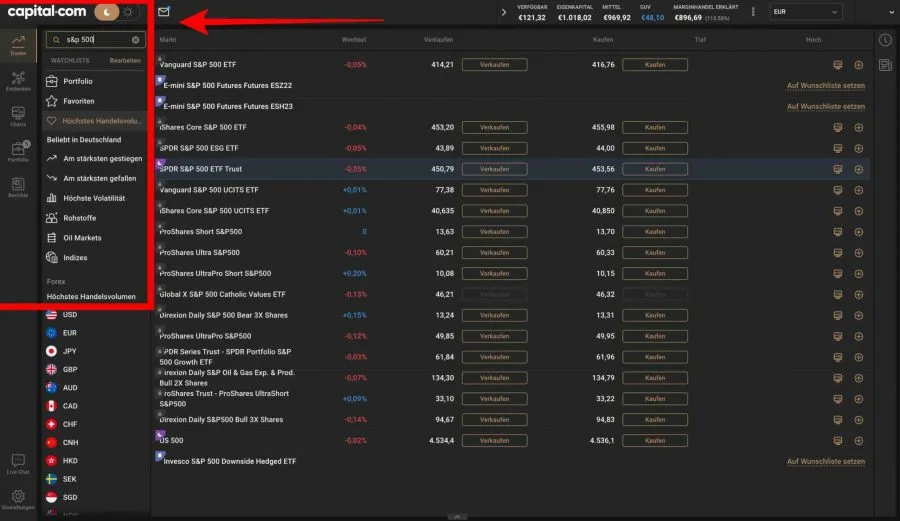Open the Berichte reports section
Screen dimensions: 900x521
pyautogui.click(x=18, y=187)
